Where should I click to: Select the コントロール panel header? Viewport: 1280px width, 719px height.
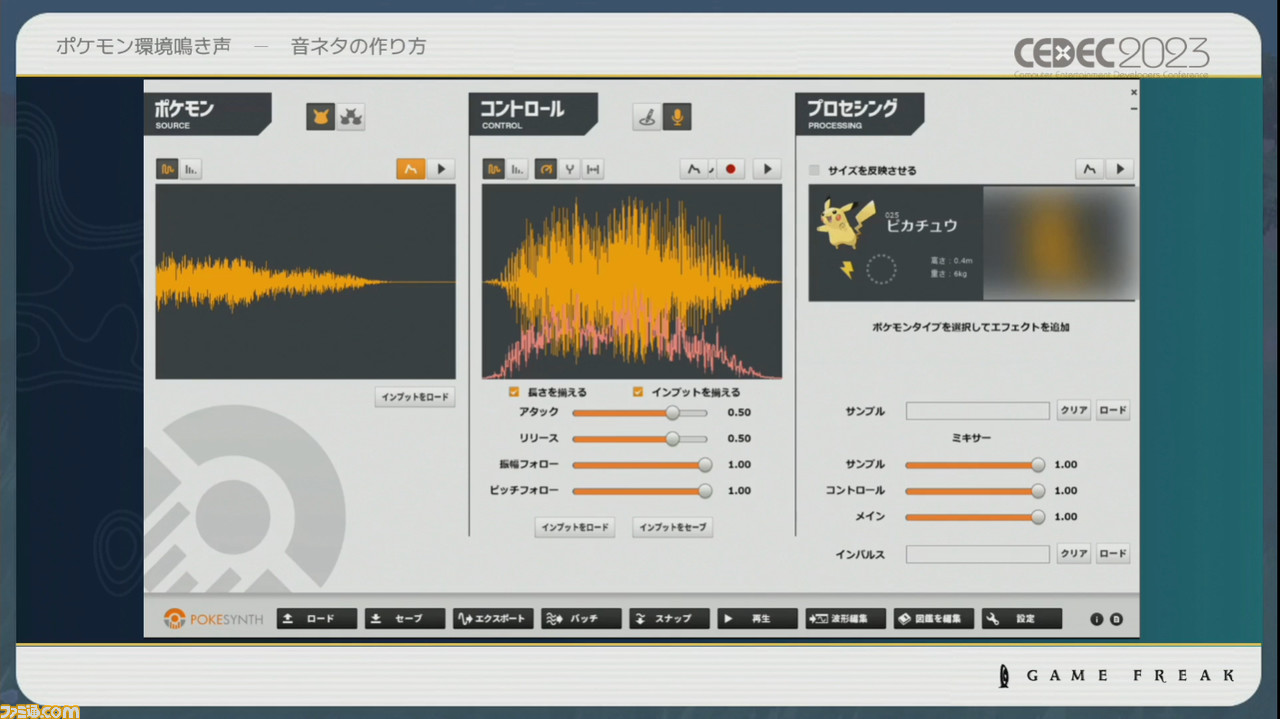coord(532,113)
